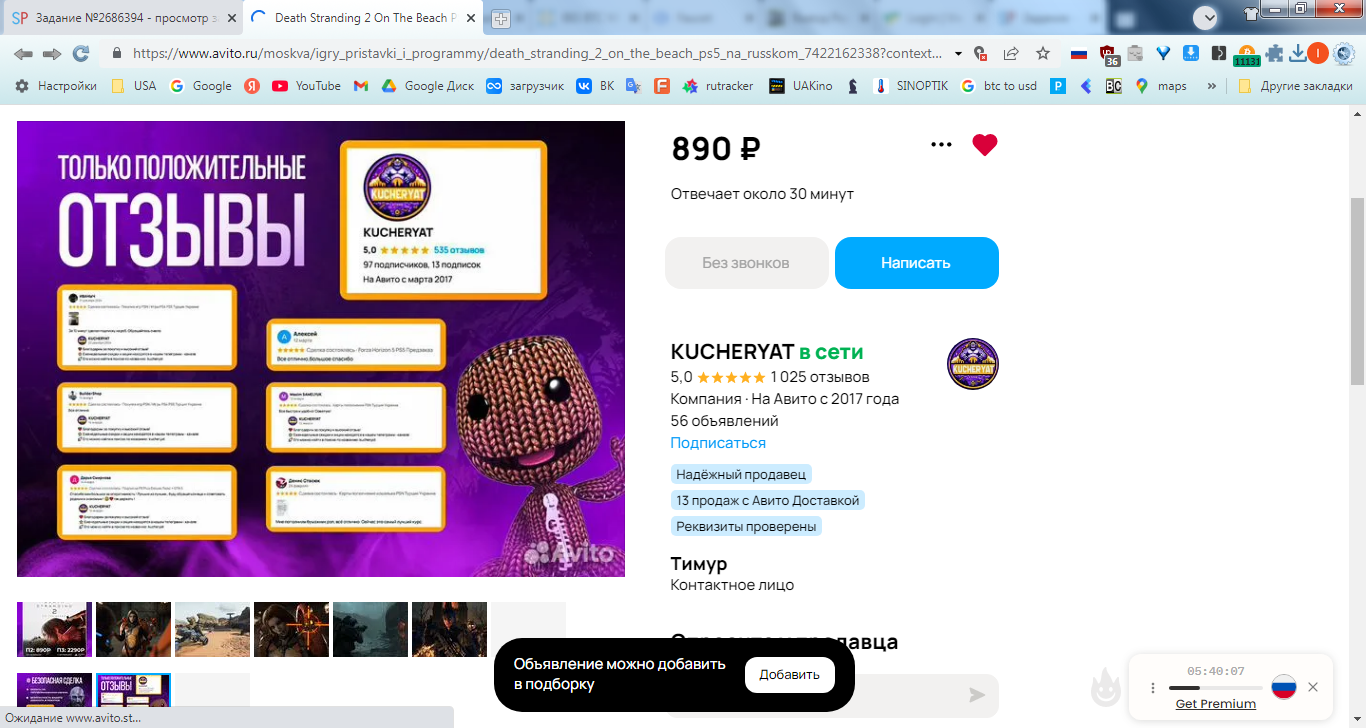
Task: Click the Get Premium link
Action: coord(1215,704)
